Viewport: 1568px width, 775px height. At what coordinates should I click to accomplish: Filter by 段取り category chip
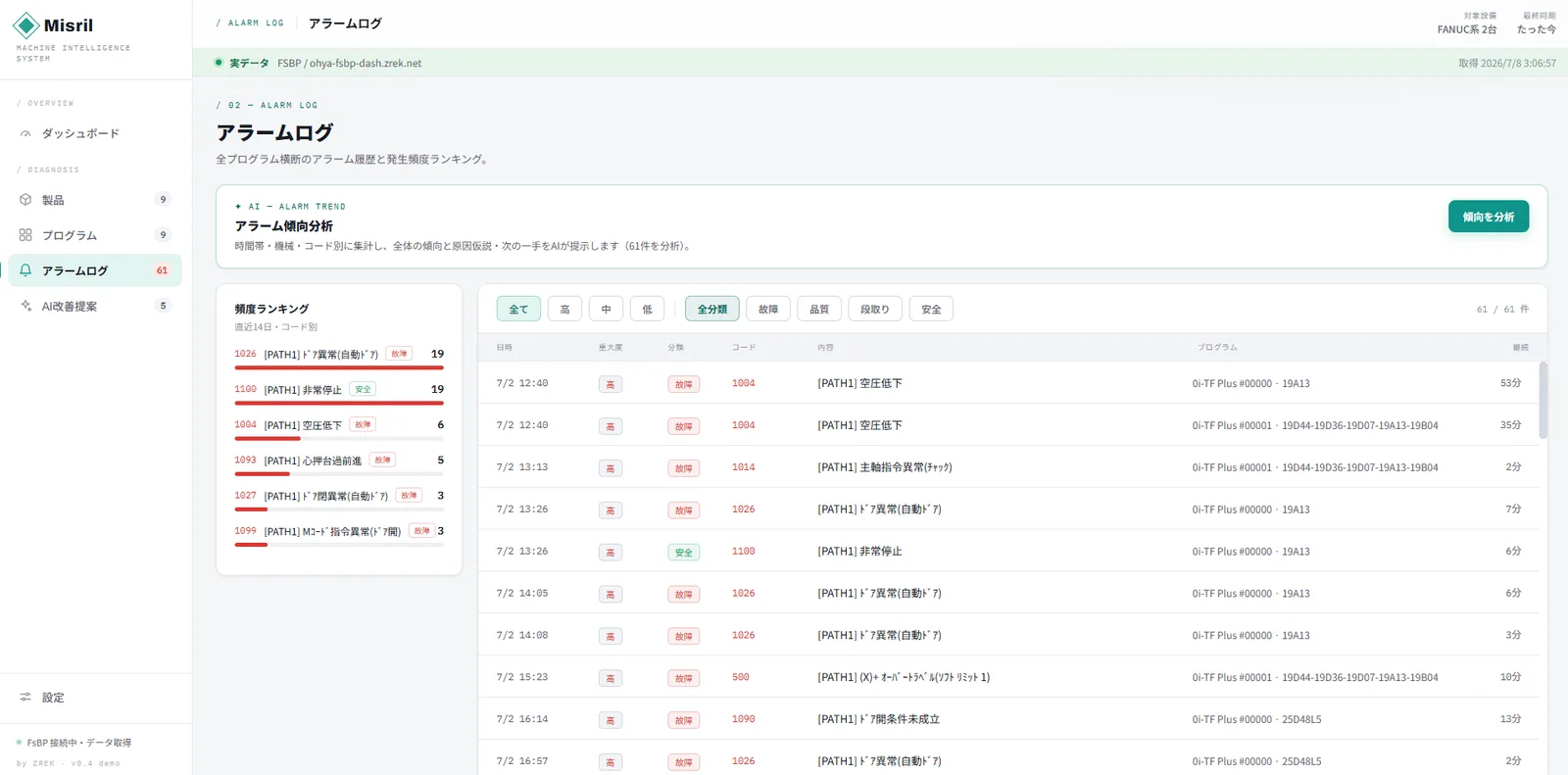tap(875, 309)
